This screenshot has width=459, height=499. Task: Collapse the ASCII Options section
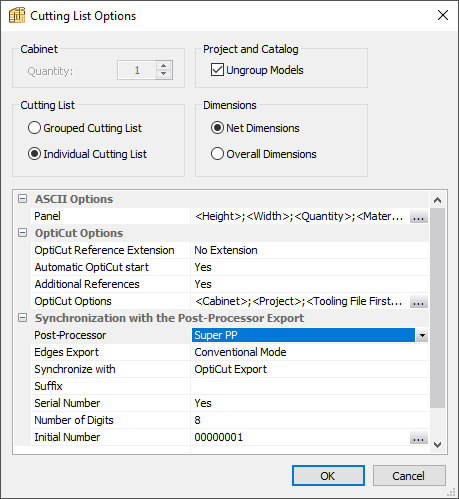[x=22, y=199]
